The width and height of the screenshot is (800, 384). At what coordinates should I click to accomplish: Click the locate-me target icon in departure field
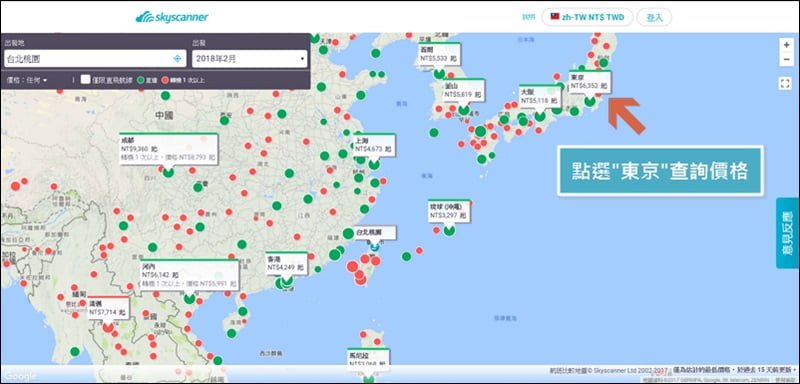[177, 59]
